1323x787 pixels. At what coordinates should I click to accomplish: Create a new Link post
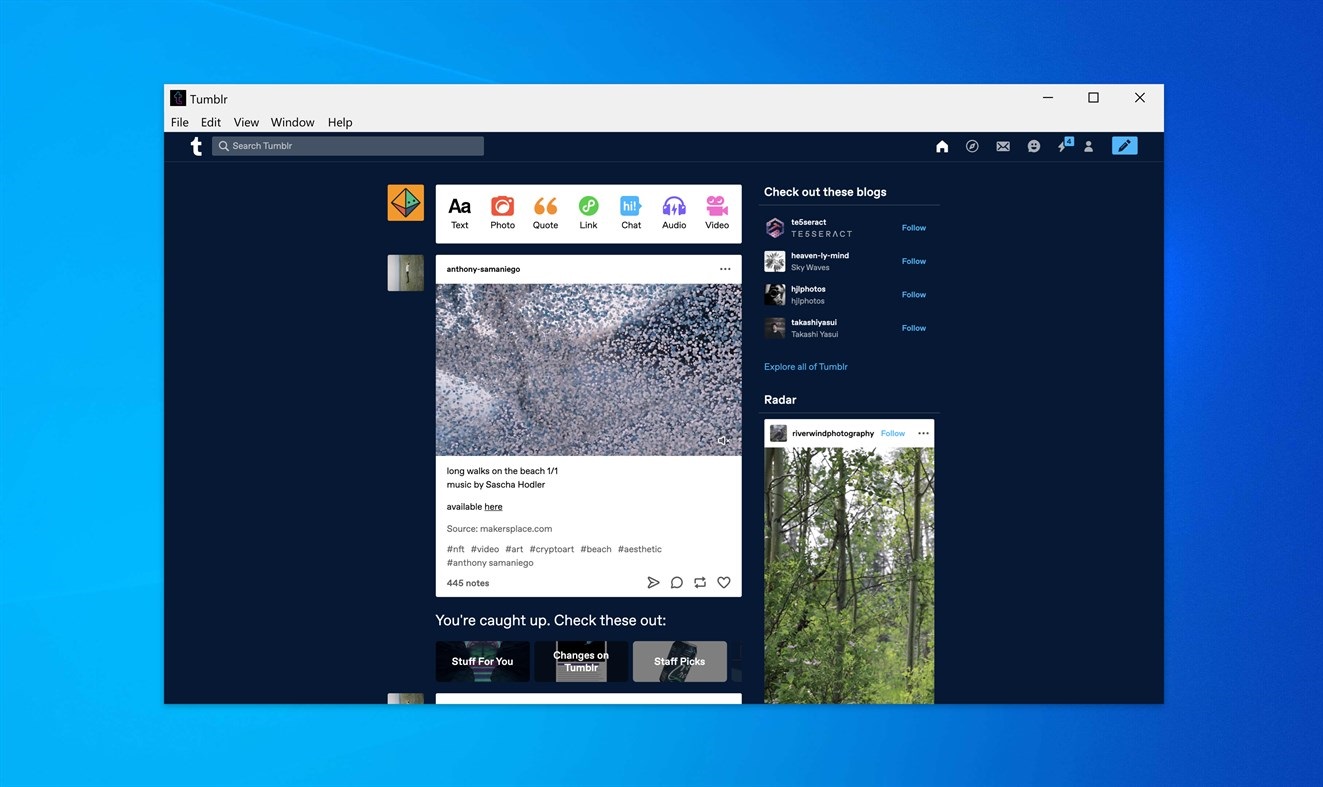point(588,212)
